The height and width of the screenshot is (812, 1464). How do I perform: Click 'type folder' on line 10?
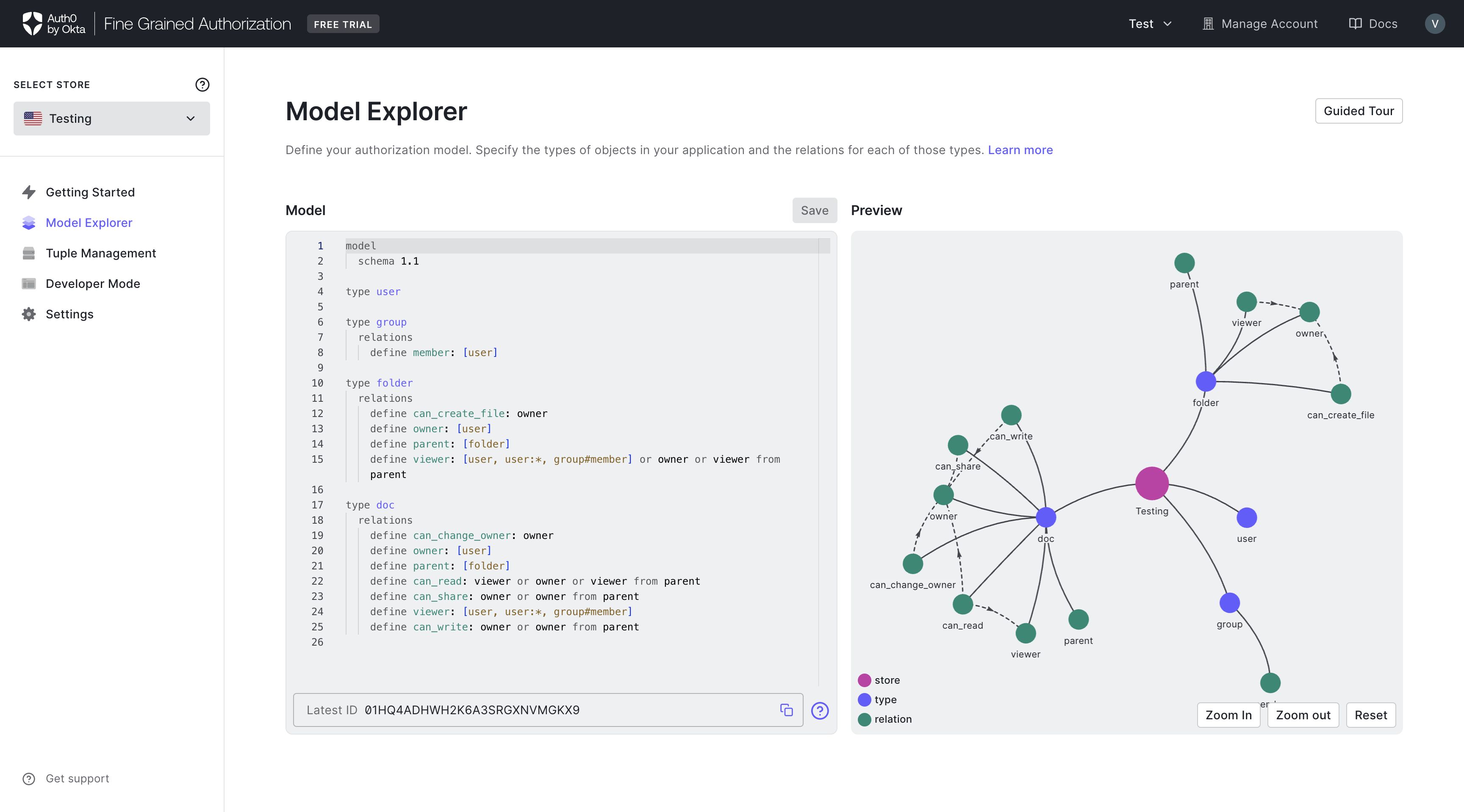click(379, 383)
